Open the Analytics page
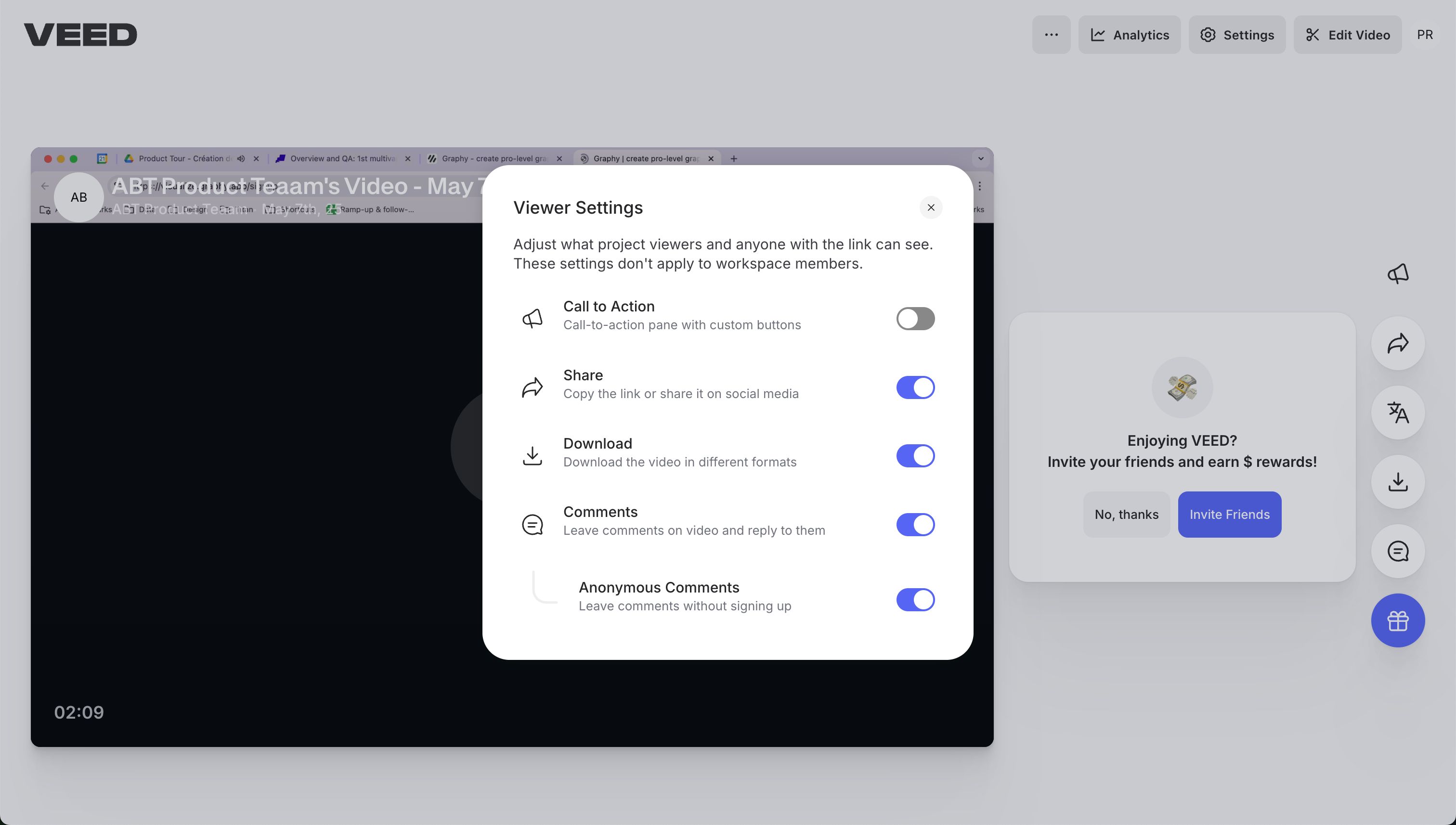 click(x=1129, y=35)
